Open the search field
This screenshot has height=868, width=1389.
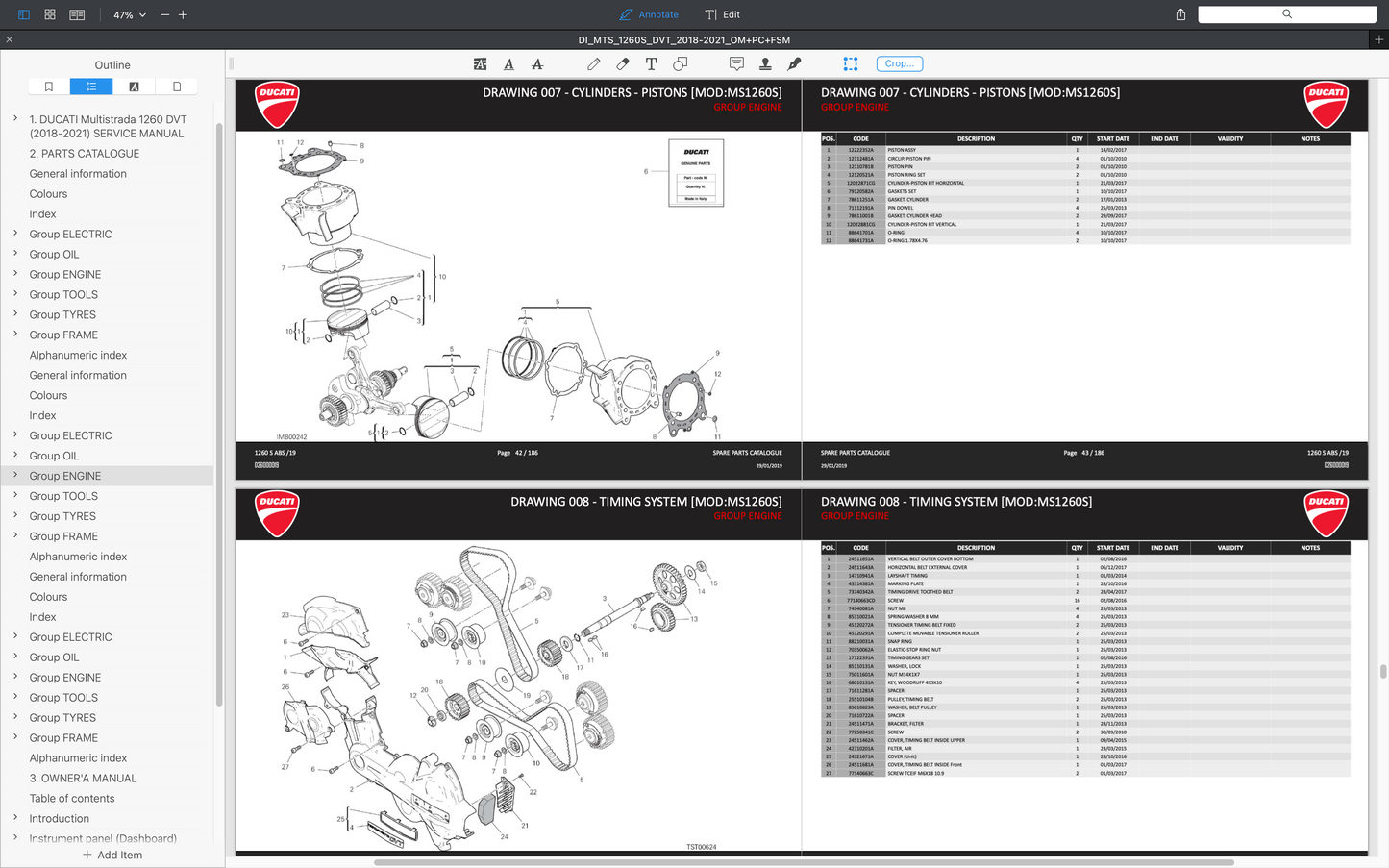tap(1286, 13)
